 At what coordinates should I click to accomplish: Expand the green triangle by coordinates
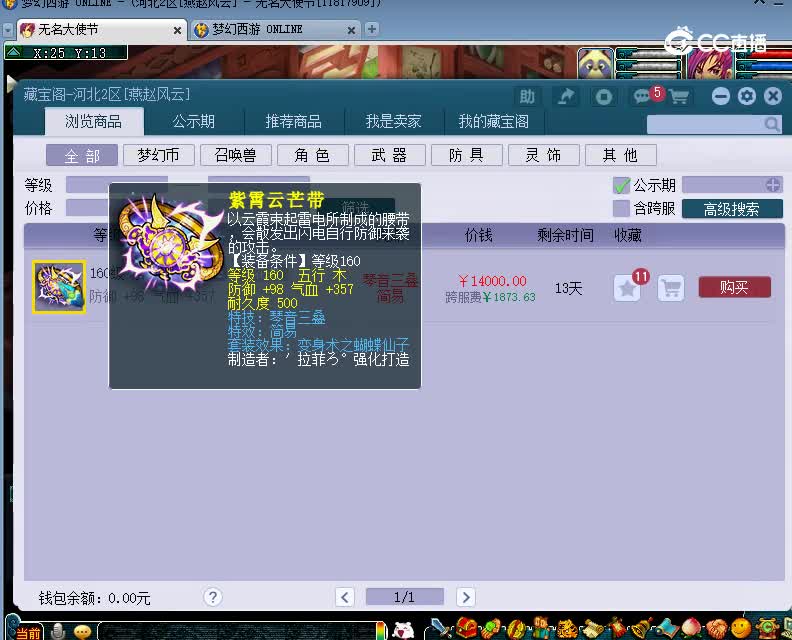(14, 52)
